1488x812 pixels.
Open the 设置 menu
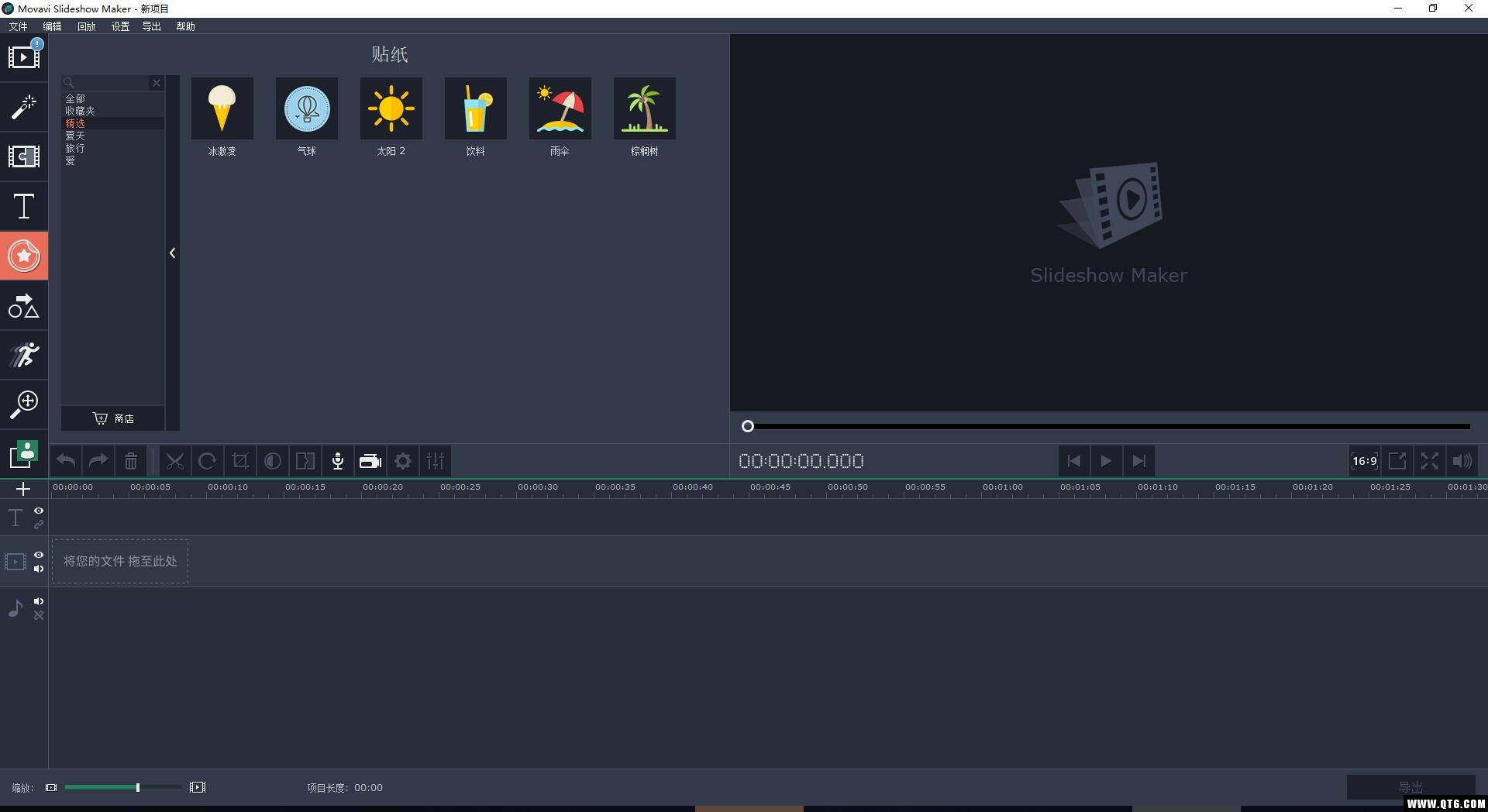(x=120, y=26)
